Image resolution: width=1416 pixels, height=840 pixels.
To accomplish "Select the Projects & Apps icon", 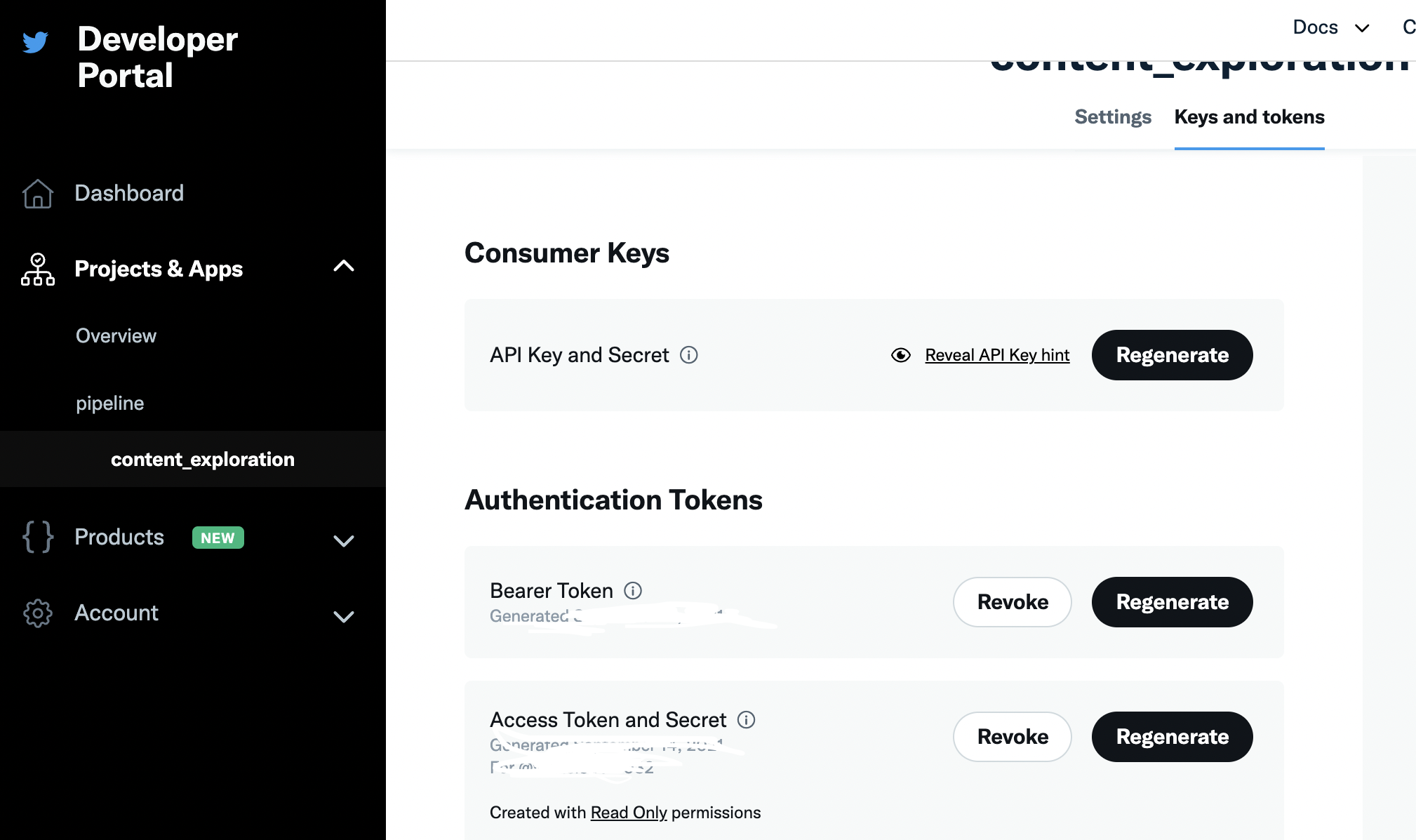I will 38,269.
